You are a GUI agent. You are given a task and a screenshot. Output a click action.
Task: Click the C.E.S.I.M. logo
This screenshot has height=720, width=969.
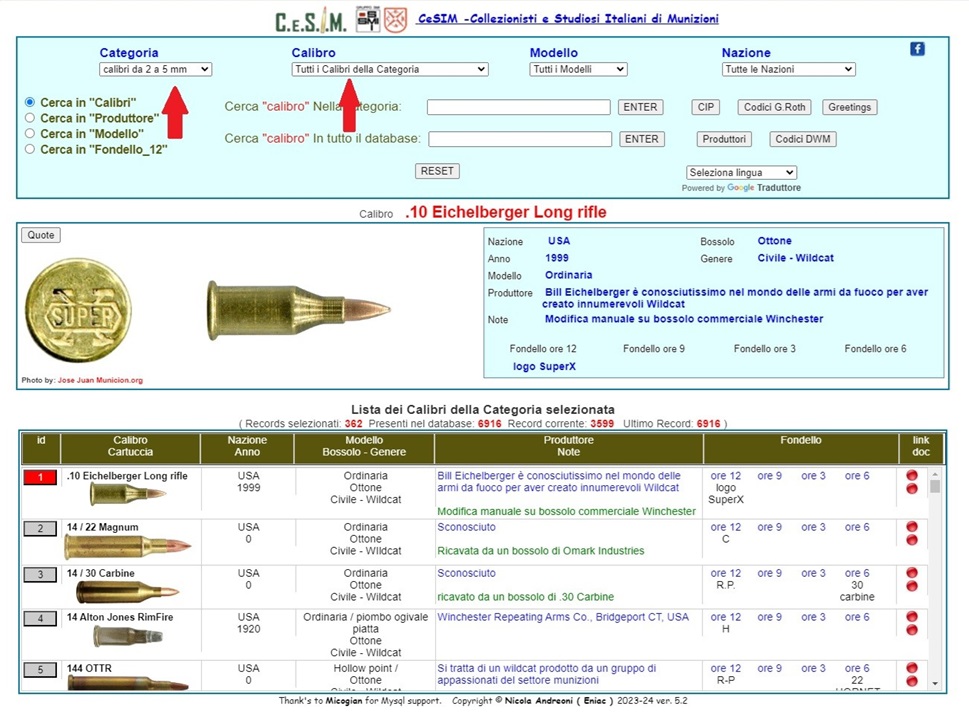(x=311, y=20)
